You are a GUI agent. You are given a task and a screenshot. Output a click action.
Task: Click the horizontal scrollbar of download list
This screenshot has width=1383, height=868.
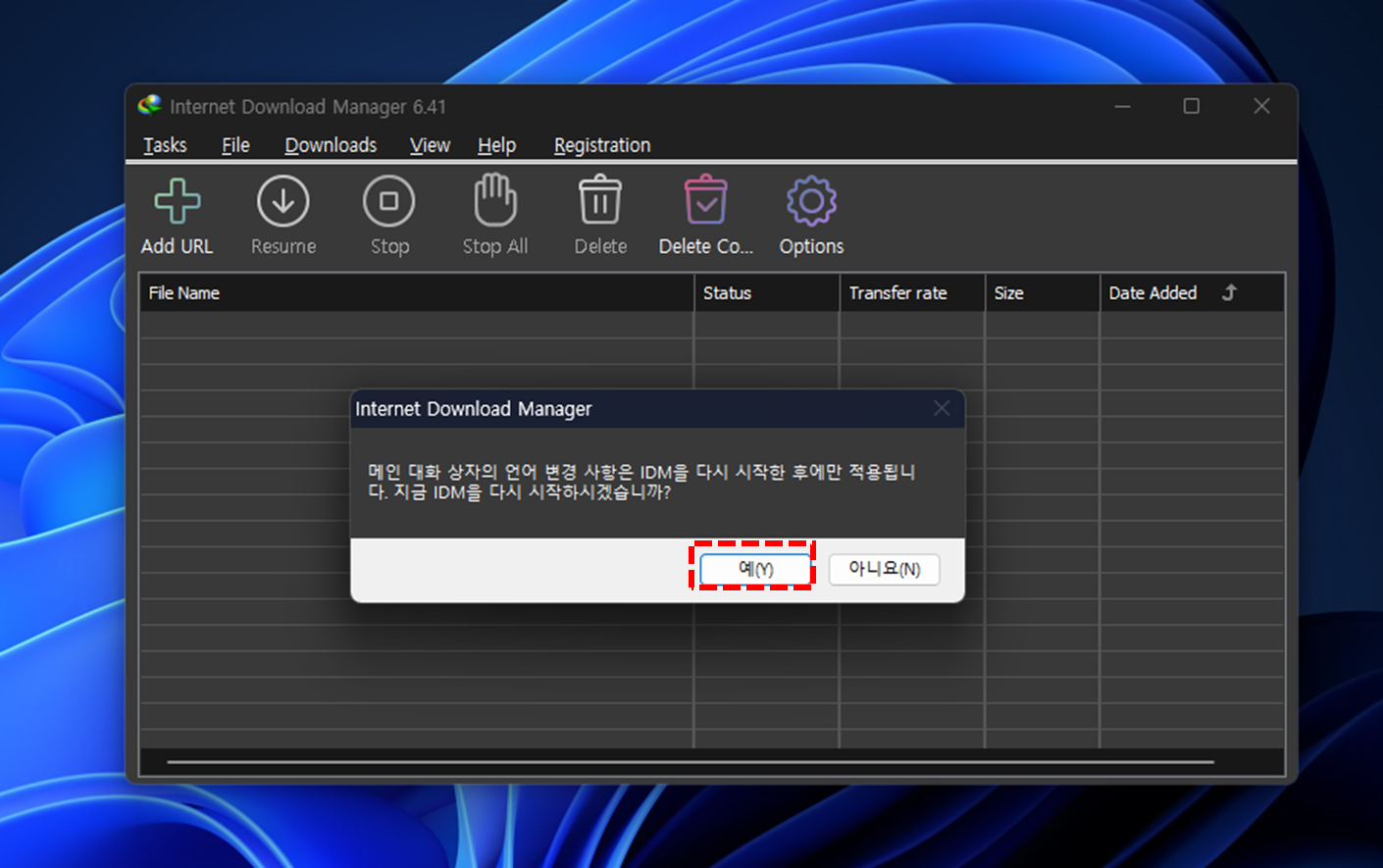(x=691, y=761)
